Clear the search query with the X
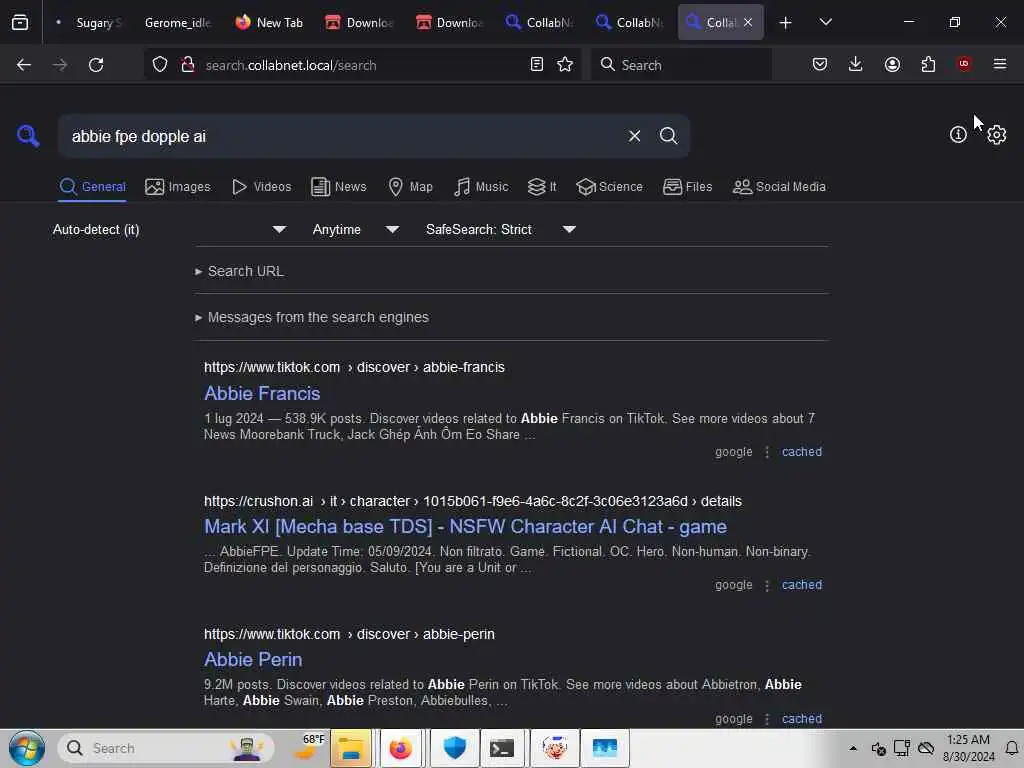The image size is (1024, 768). pos(634,136)
